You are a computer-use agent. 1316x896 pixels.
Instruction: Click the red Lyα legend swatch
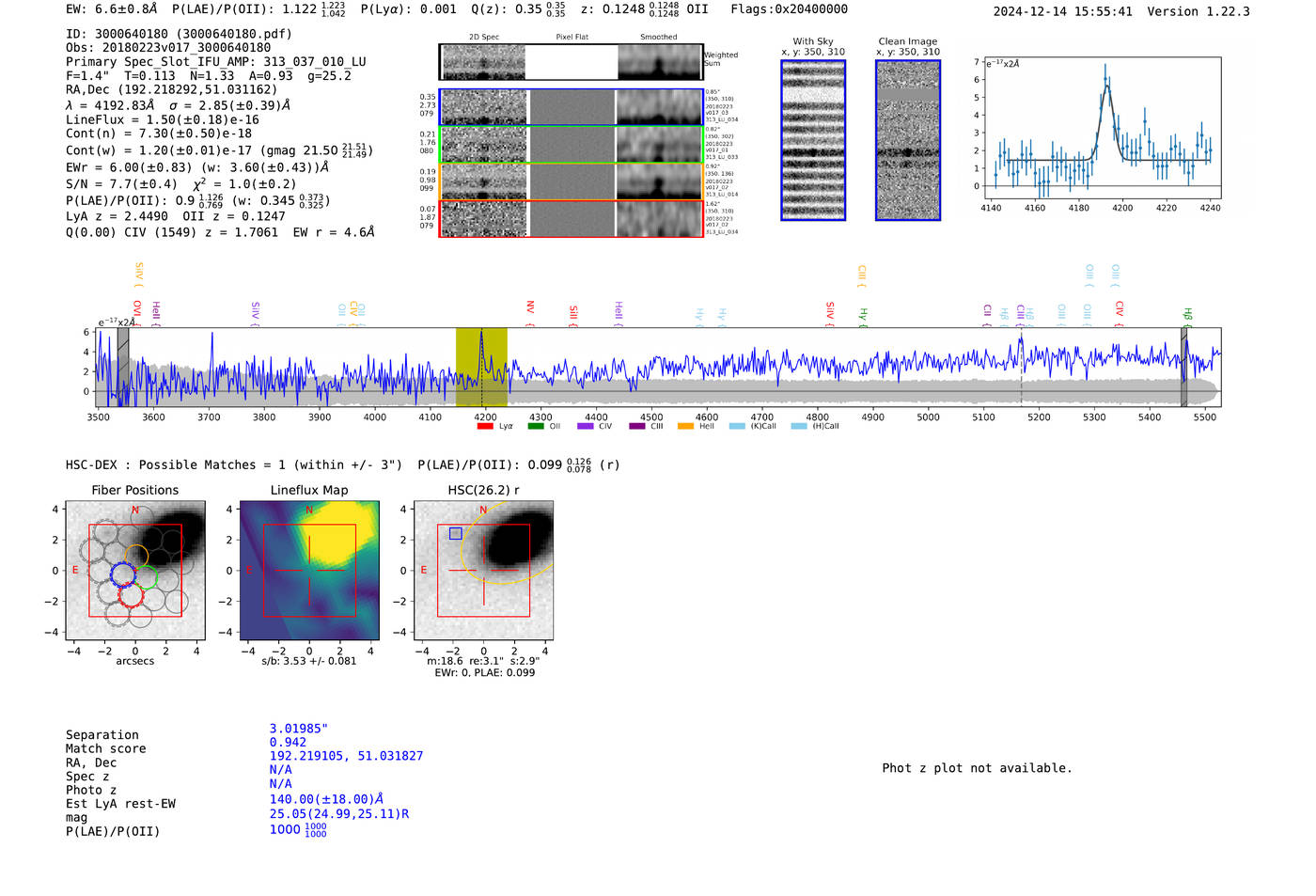(485, 427)
